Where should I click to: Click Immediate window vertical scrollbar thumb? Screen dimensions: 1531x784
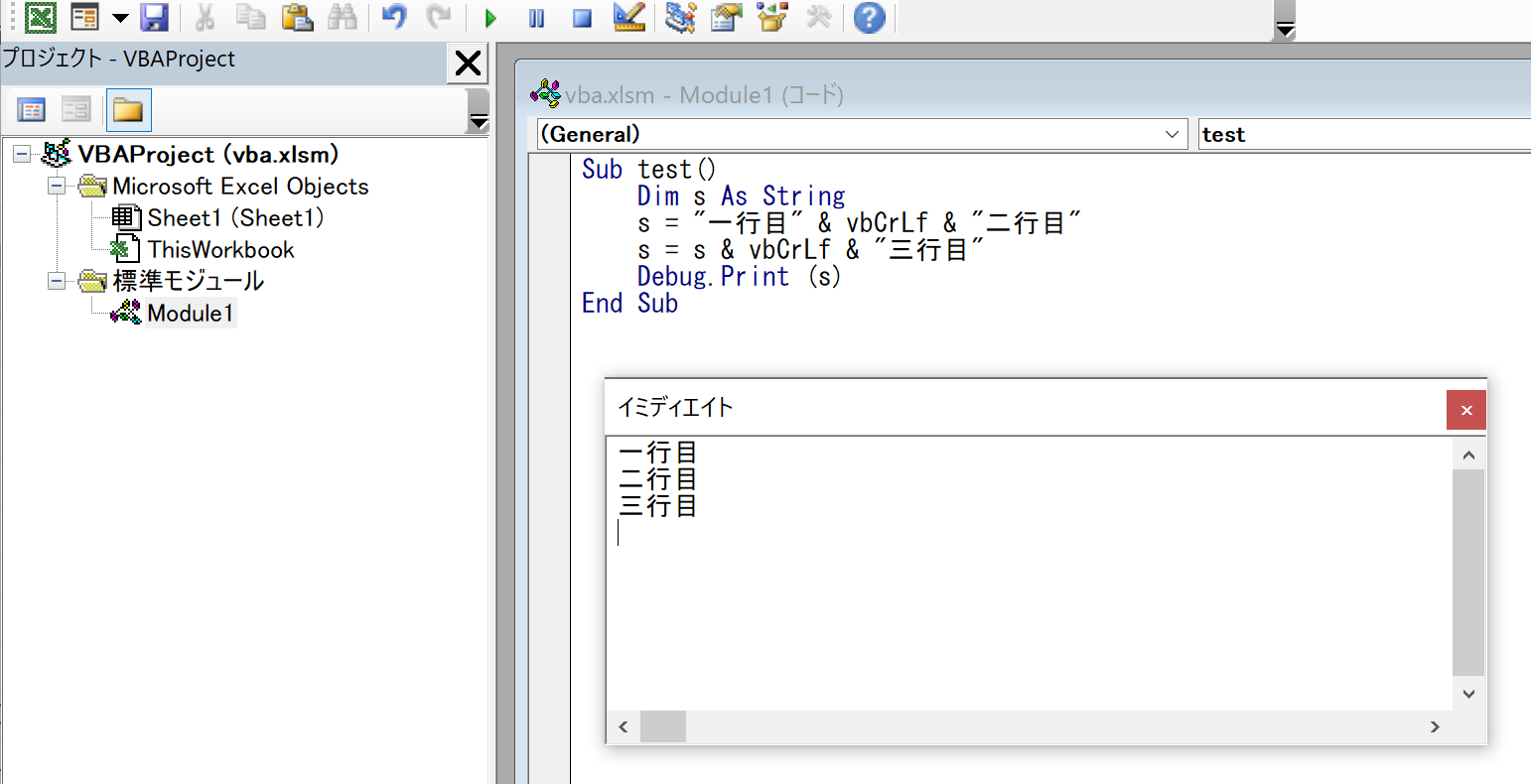pos(1468,573)
